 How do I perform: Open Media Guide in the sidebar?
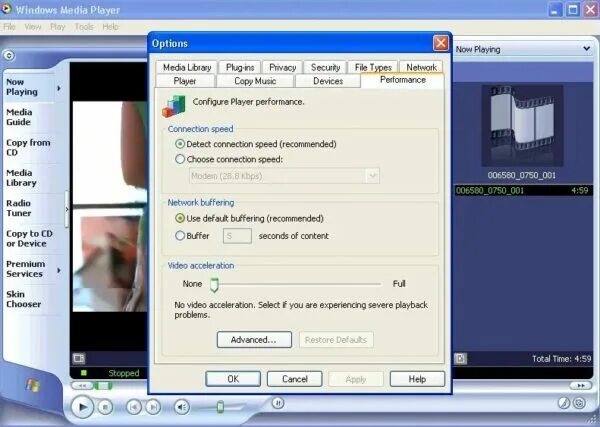coord(19,117)
